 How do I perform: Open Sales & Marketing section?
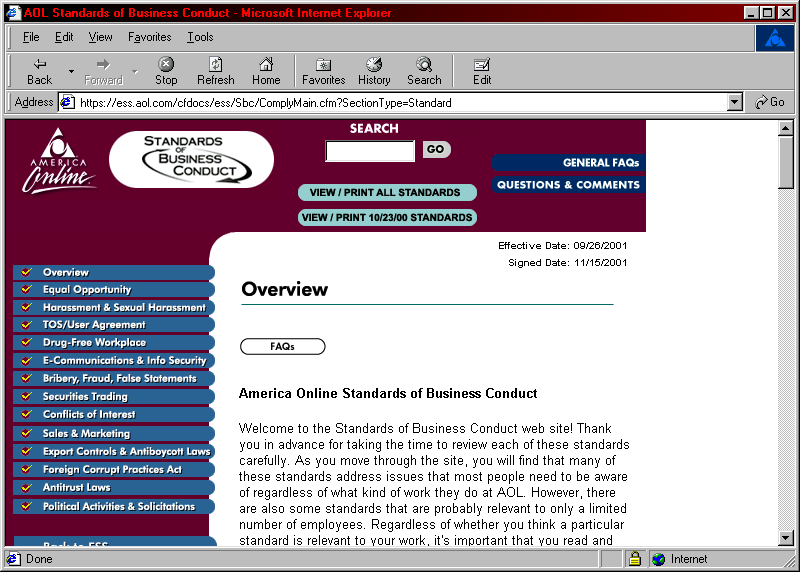coord(113,434)
